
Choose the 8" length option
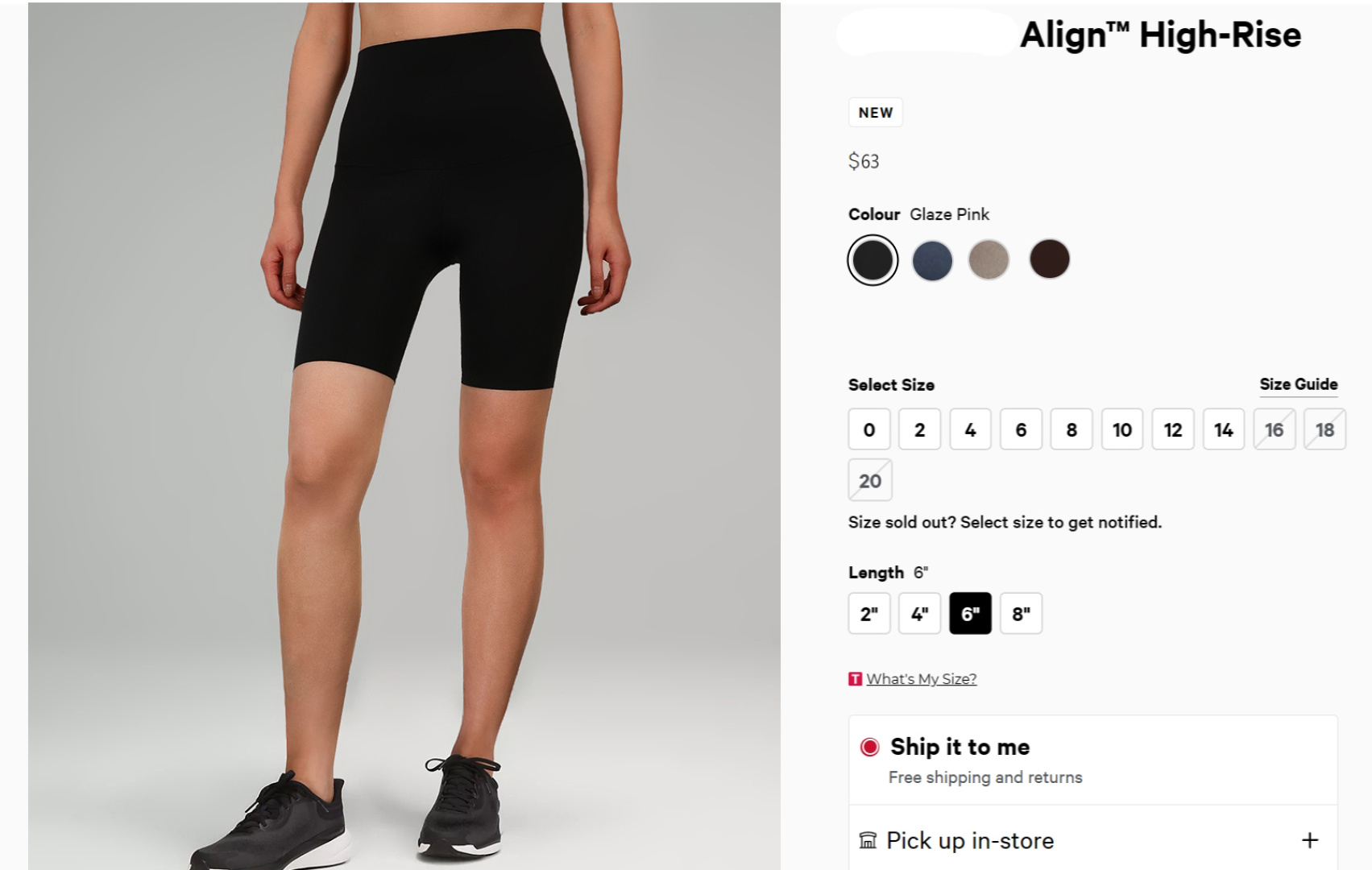[1022, 614]
